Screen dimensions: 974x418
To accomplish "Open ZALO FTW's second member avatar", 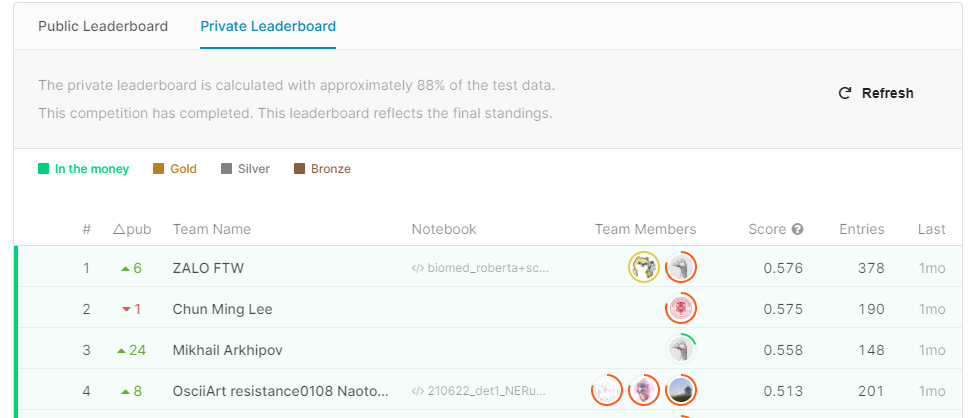I will coord(681,268).
